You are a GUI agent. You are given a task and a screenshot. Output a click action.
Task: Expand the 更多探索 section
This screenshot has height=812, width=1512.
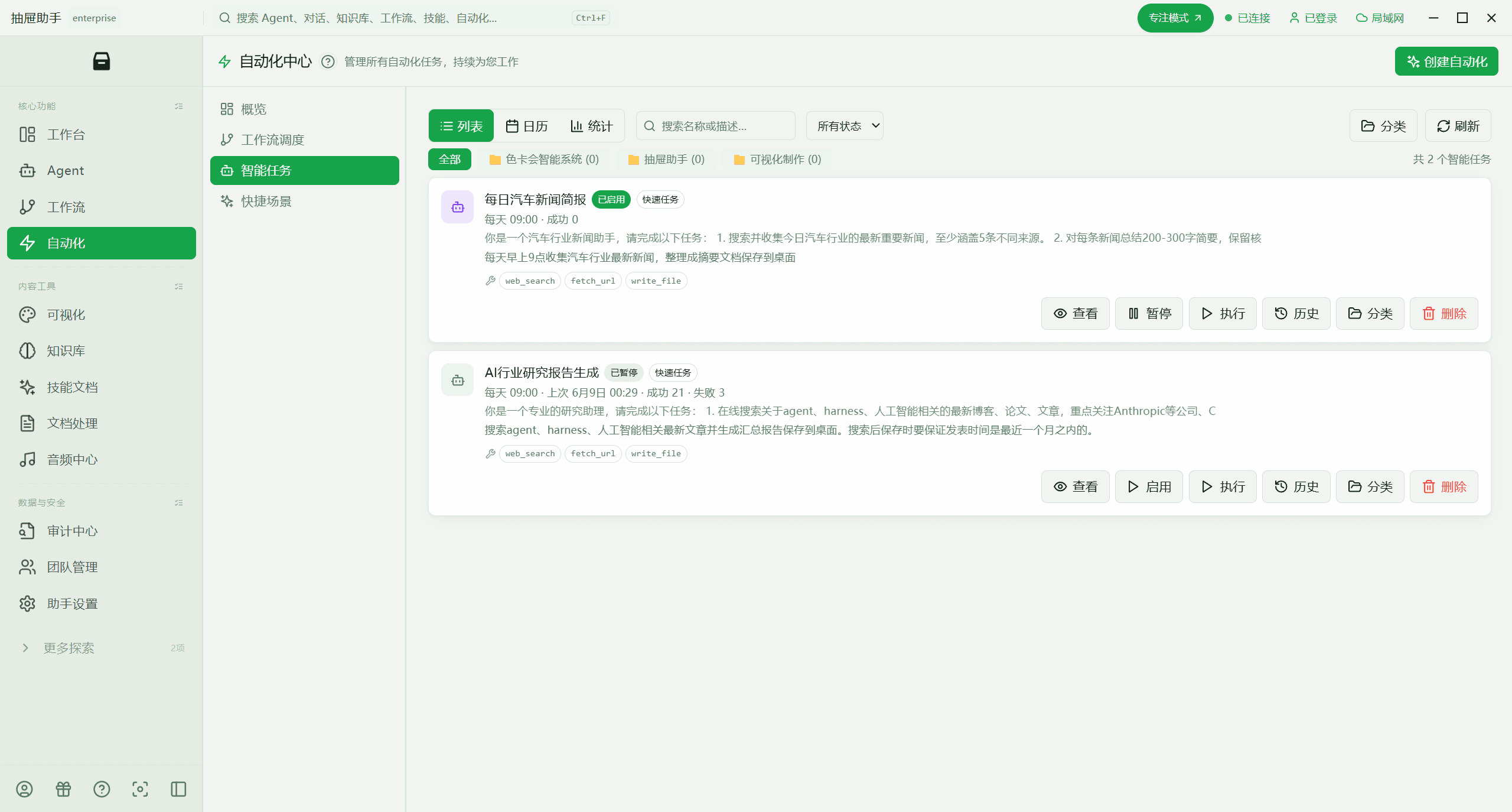(102, 648)
